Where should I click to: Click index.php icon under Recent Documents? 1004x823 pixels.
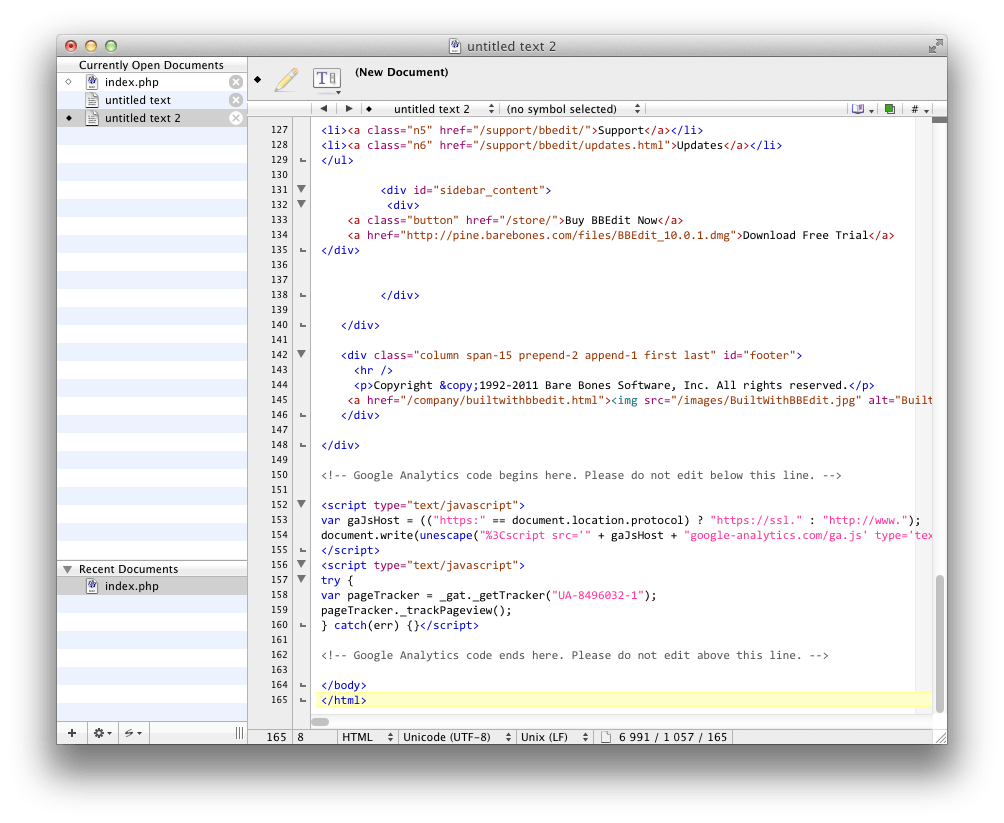click(92, 586)
